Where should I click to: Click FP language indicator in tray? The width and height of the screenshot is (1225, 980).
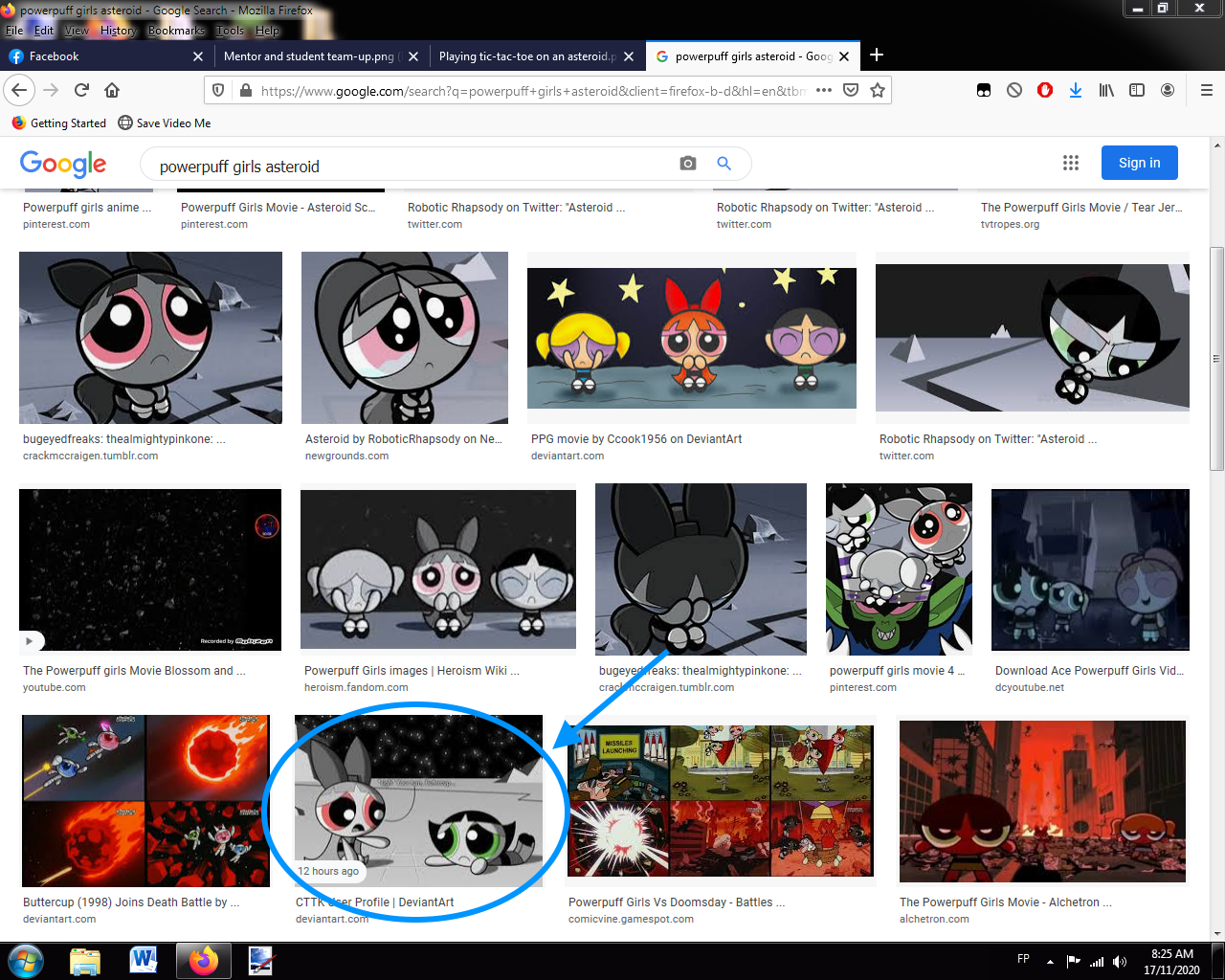pyautogui.click(x=1023, y=959)
